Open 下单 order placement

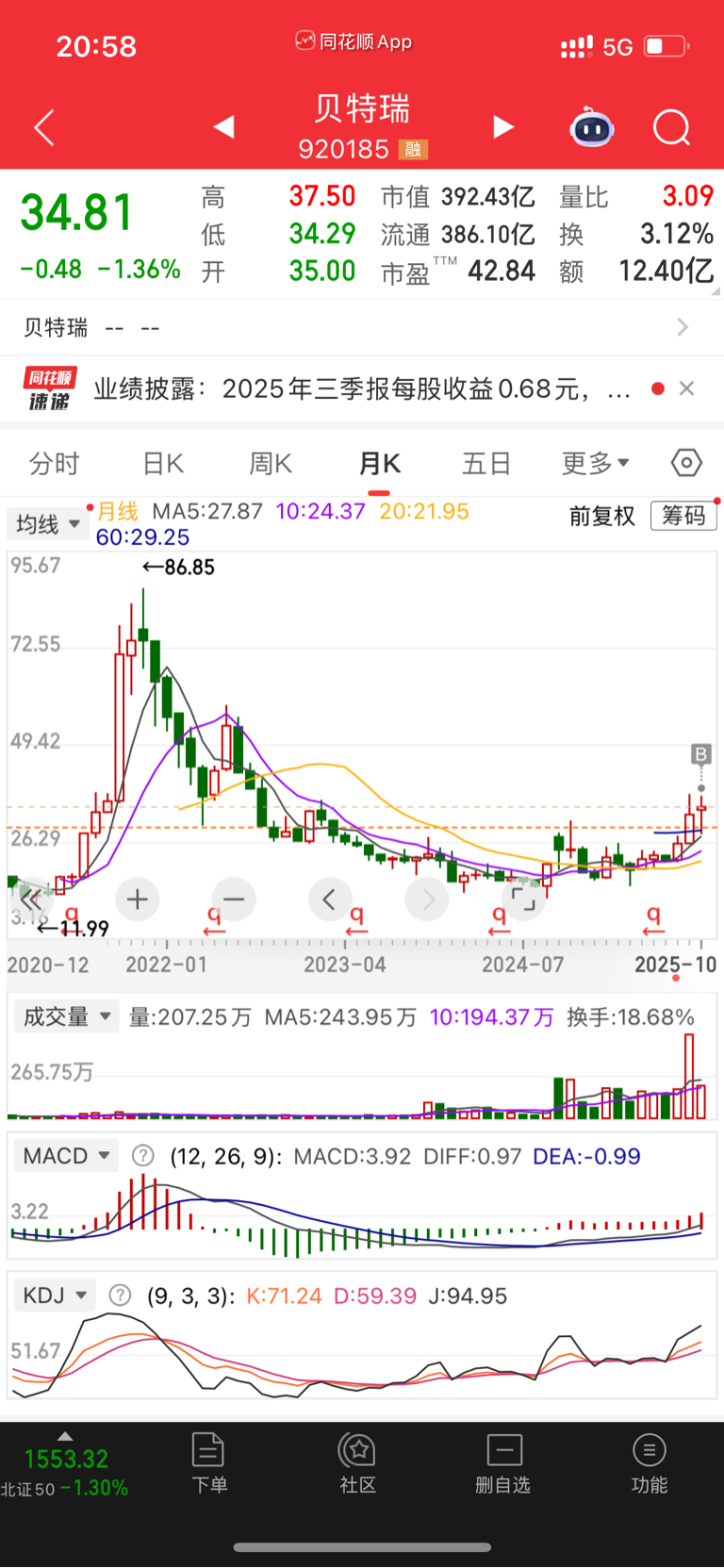point(208,1463)
